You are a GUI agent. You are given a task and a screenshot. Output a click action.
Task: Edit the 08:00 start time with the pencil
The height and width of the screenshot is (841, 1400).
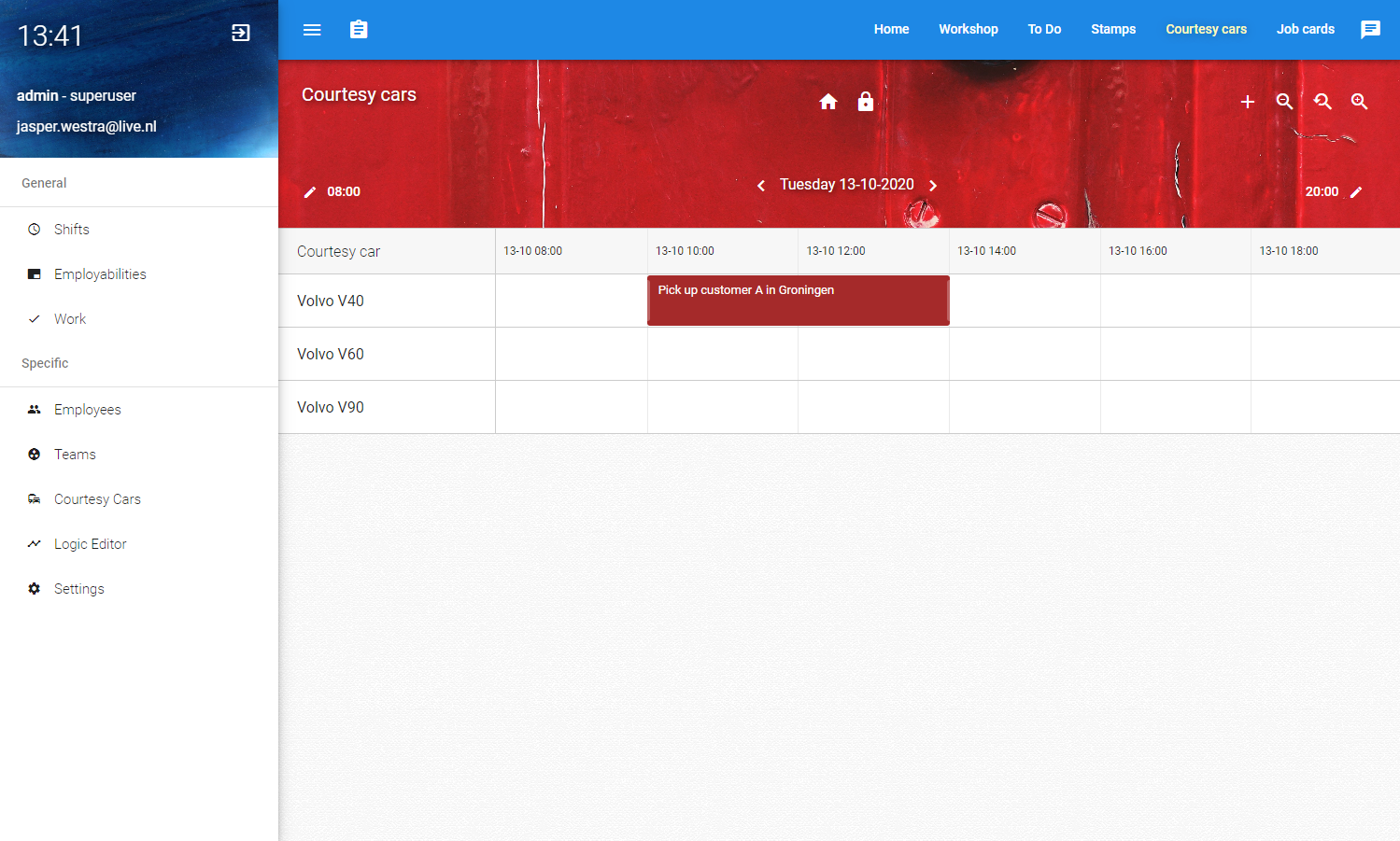tap(310, 192)
